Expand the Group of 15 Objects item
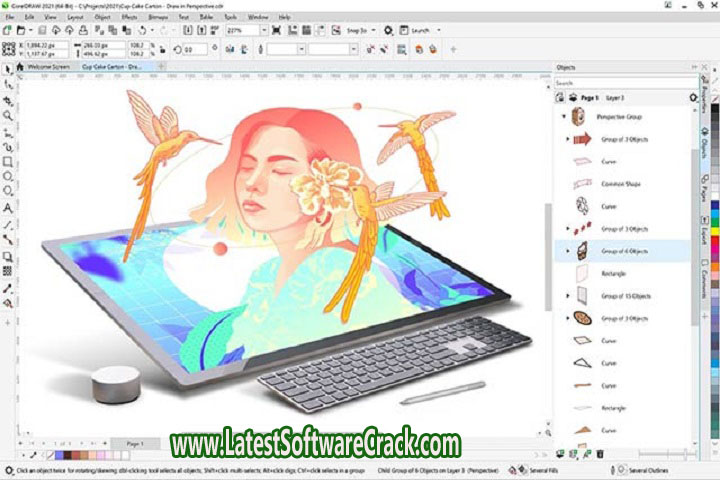Image resolution: width=720 pixels, height=480 pixels. coord(568,296)
